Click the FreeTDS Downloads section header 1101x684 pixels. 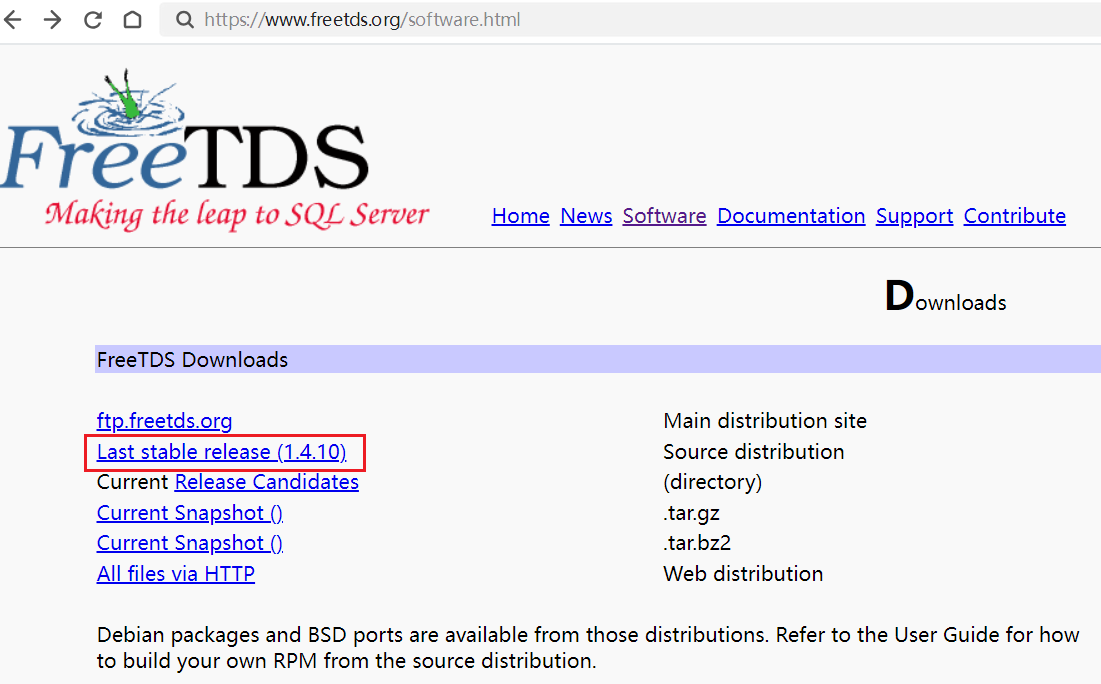[598, 359]
